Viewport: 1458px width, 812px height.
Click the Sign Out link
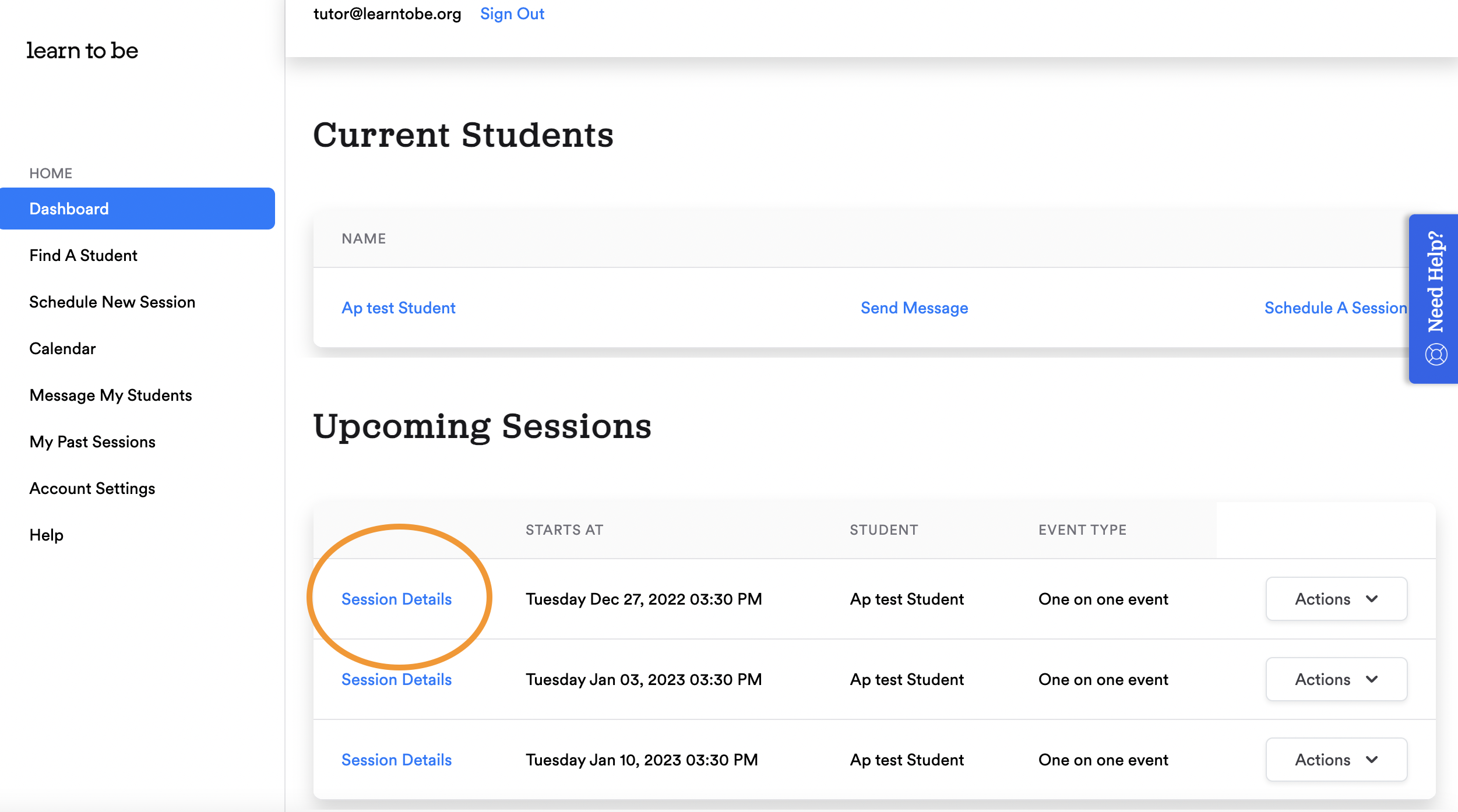click(512, 14)
